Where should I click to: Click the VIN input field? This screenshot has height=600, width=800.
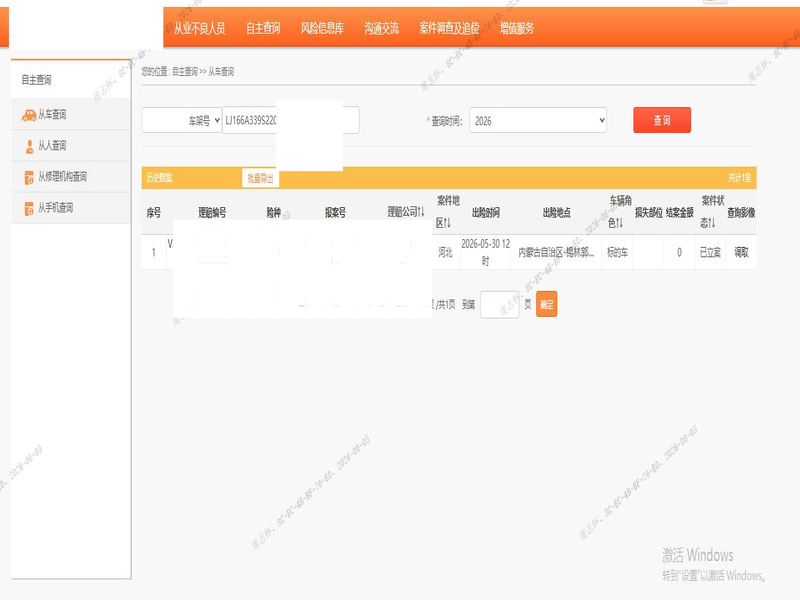point(291,120)
